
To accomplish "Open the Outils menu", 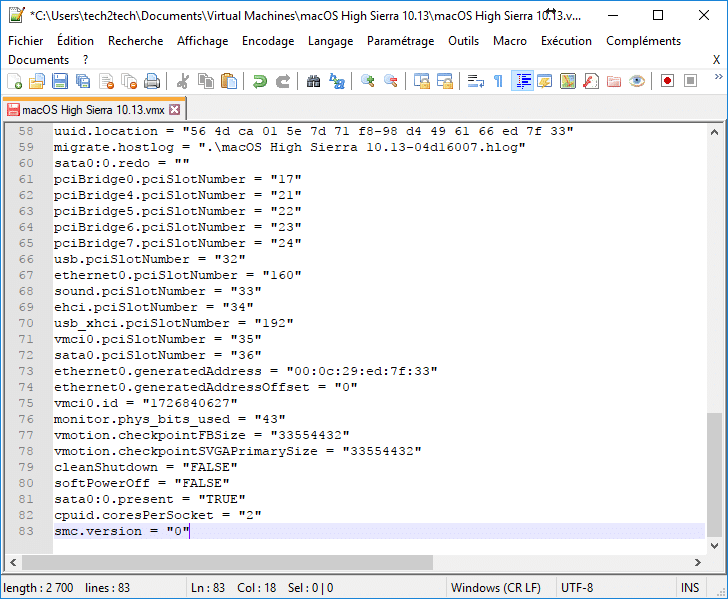I will click(463, 41).
